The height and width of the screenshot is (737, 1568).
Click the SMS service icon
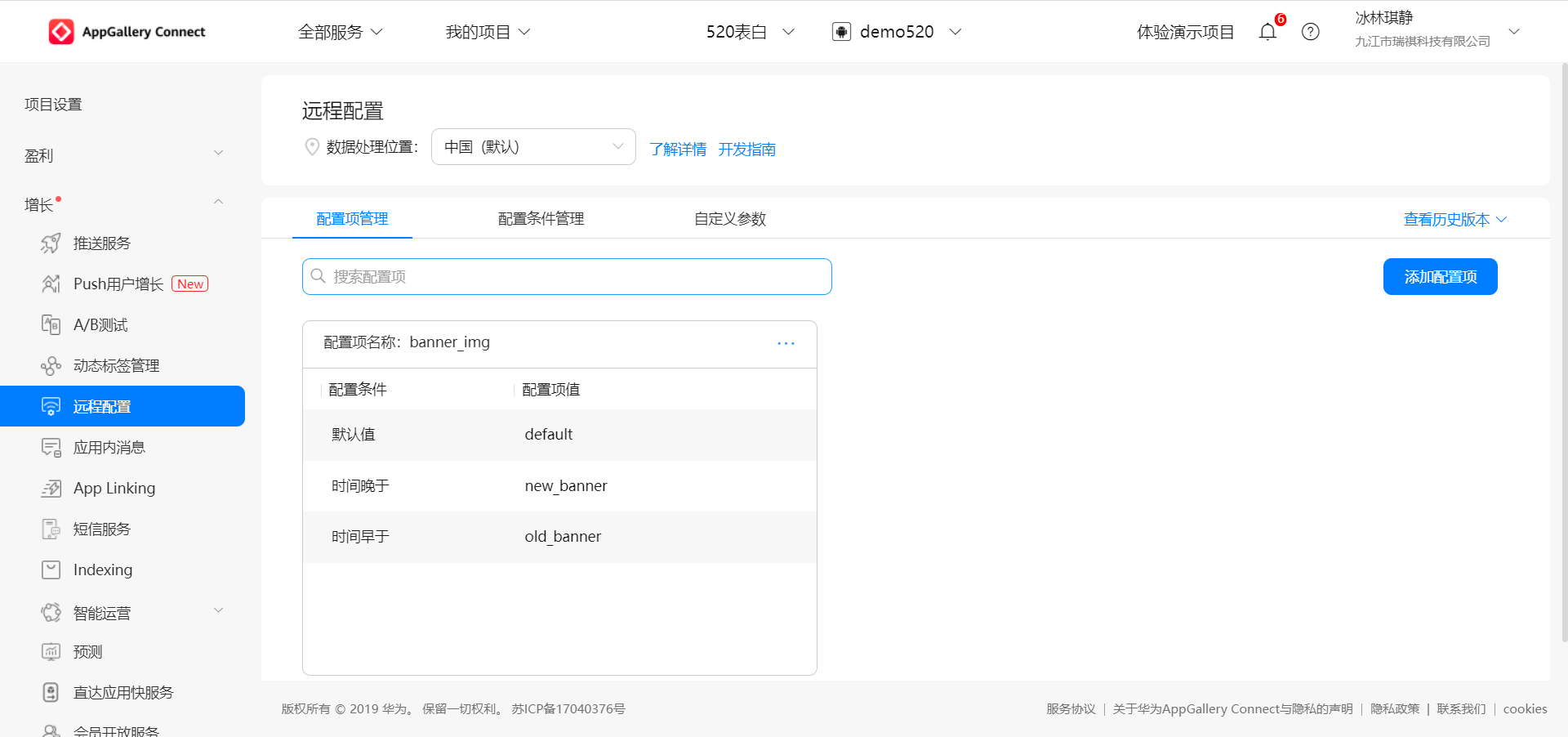click(51, 529)
